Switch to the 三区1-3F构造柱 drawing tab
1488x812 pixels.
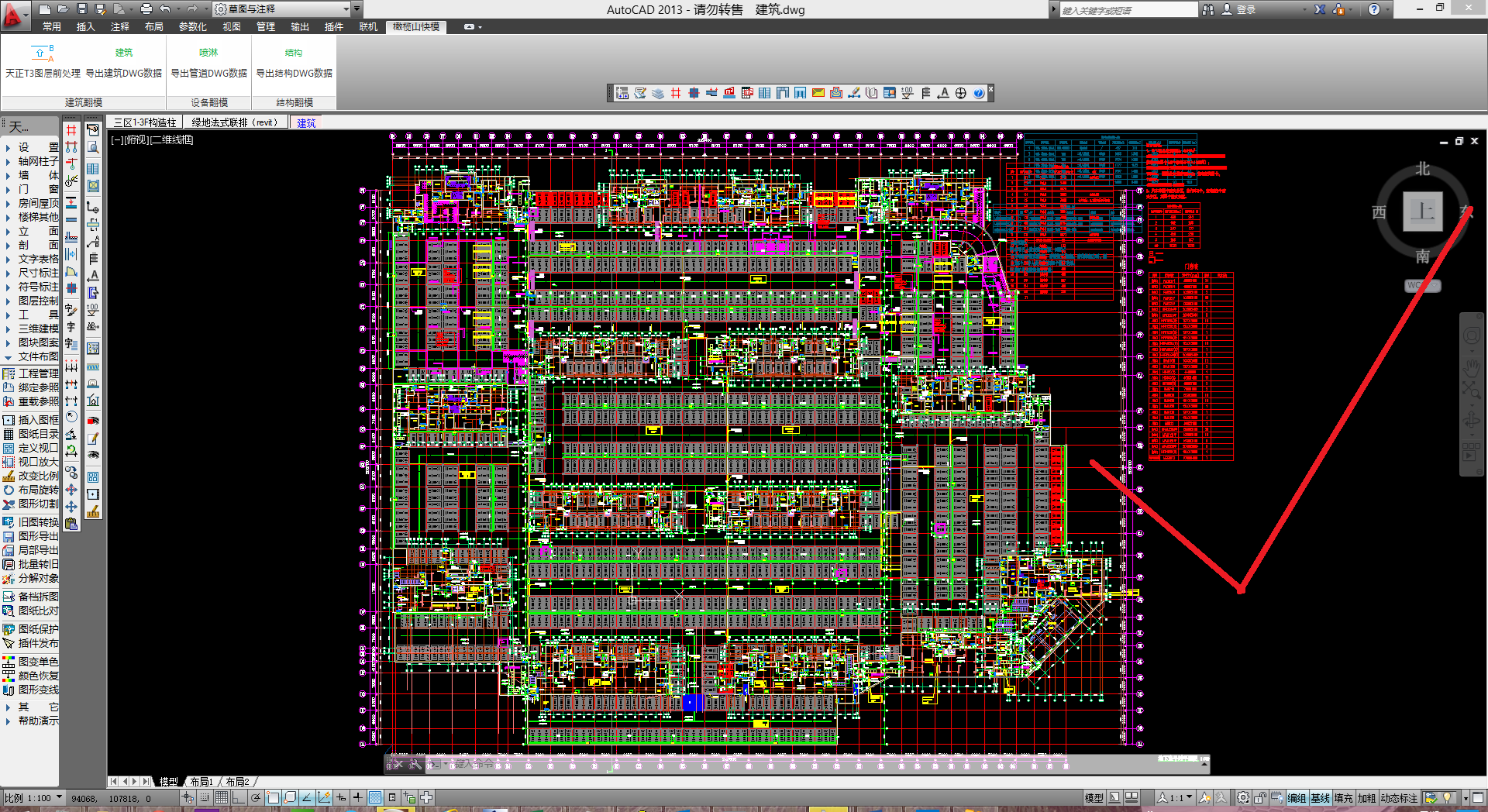pyautogui.click(x=145, y=122)
